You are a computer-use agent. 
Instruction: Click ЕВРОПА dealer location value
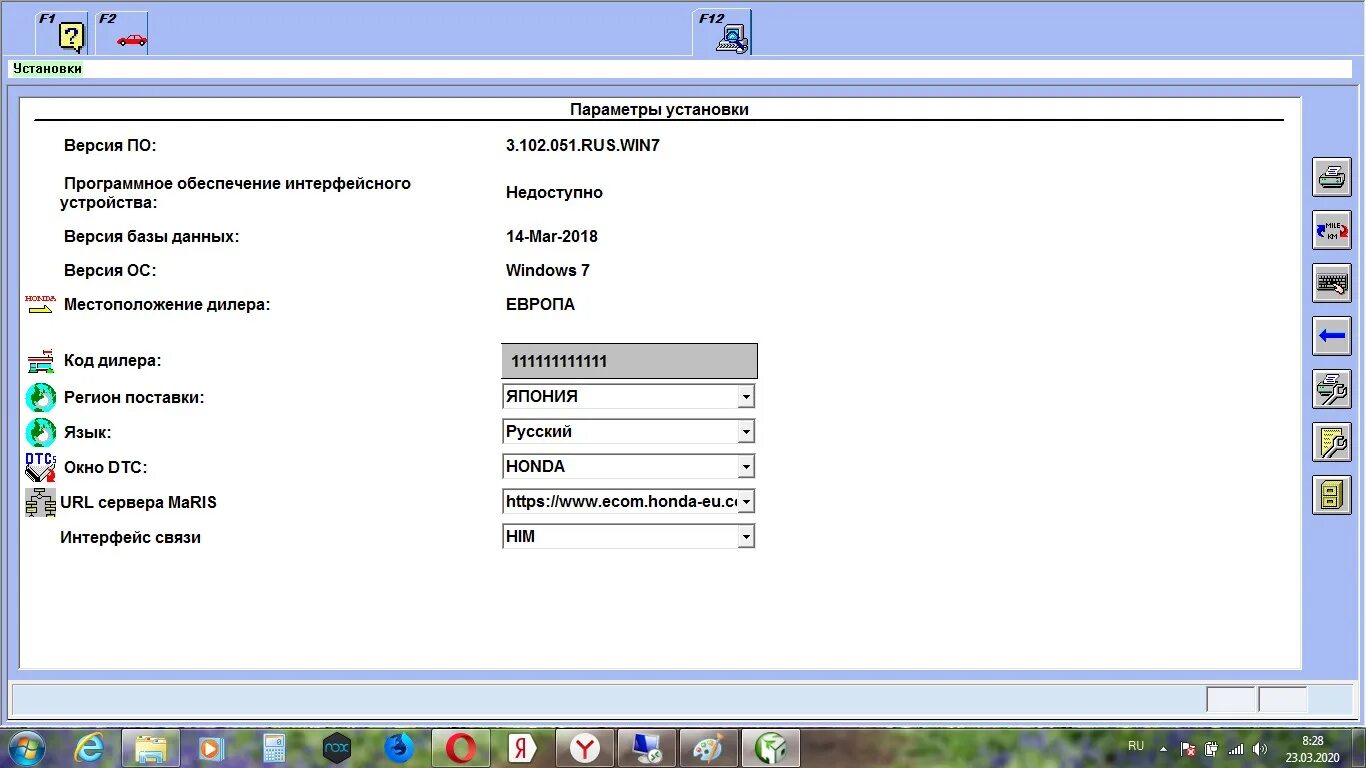[x=540, y=304]
